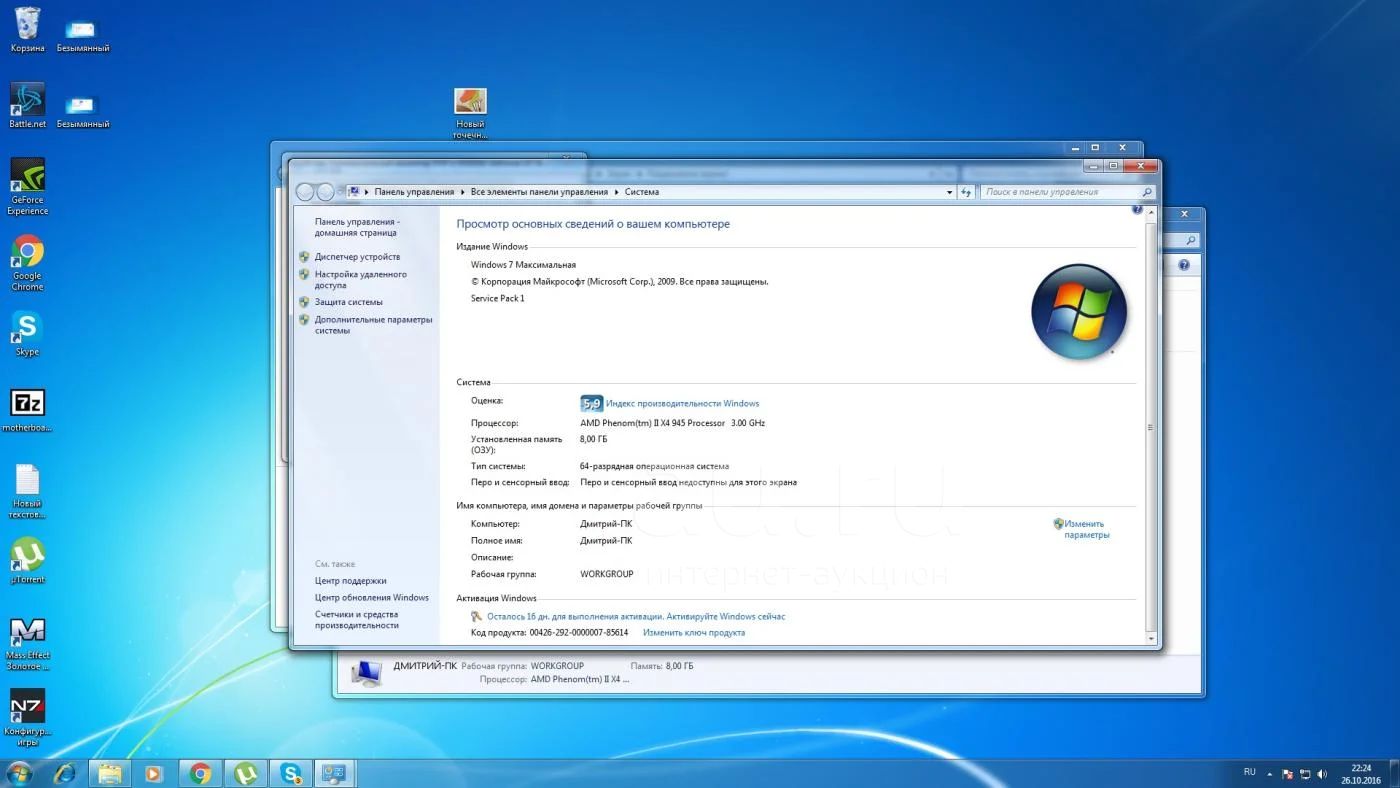Click search magnifier in back right window
This screenshot has width=1400, height=788.
[x=1190, y=241]
